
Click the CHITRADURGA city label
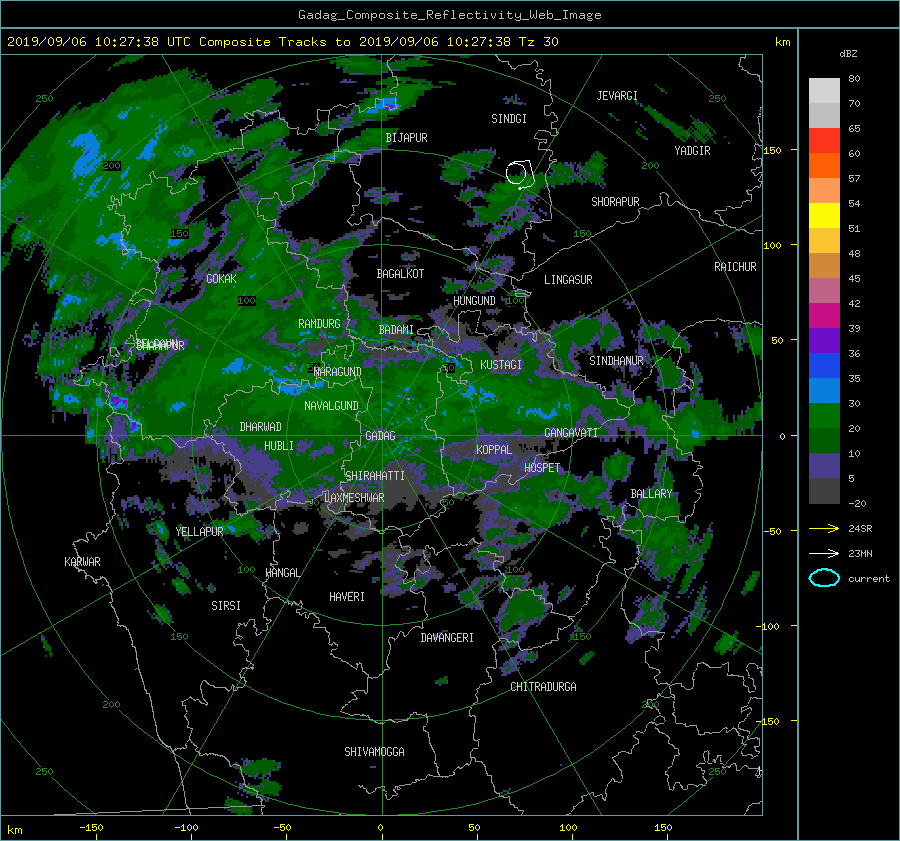coord(544,687)
